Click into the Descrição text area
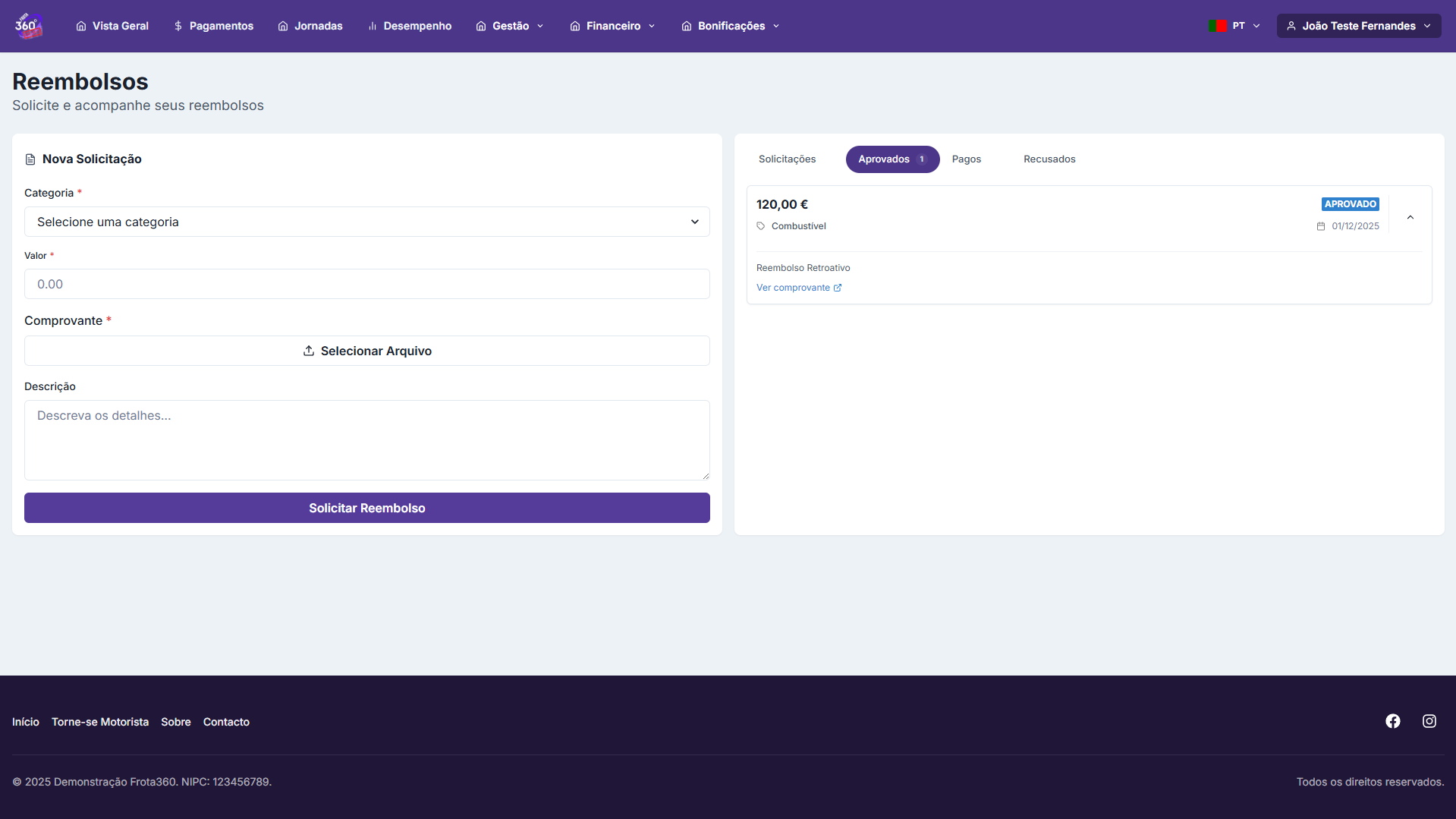The width and height of the screenshot is (1456, 819). click(x=366, y=440)
